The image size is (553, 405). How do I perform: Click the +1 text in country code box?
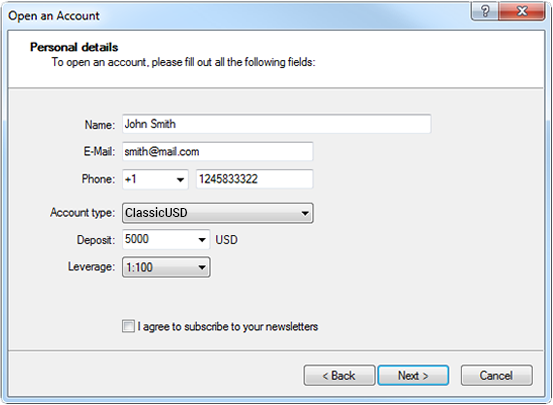pyautogui.click(x=130, y=179)
